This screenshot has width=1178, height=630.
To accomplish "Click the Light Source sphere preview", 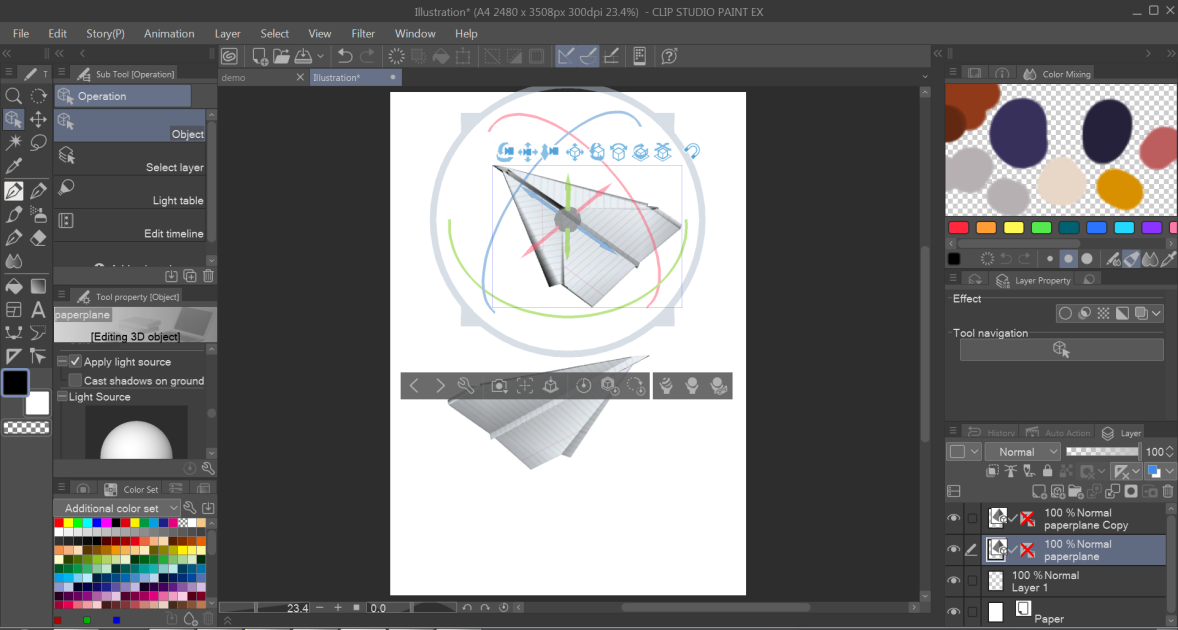I will (x=136, y=433).
